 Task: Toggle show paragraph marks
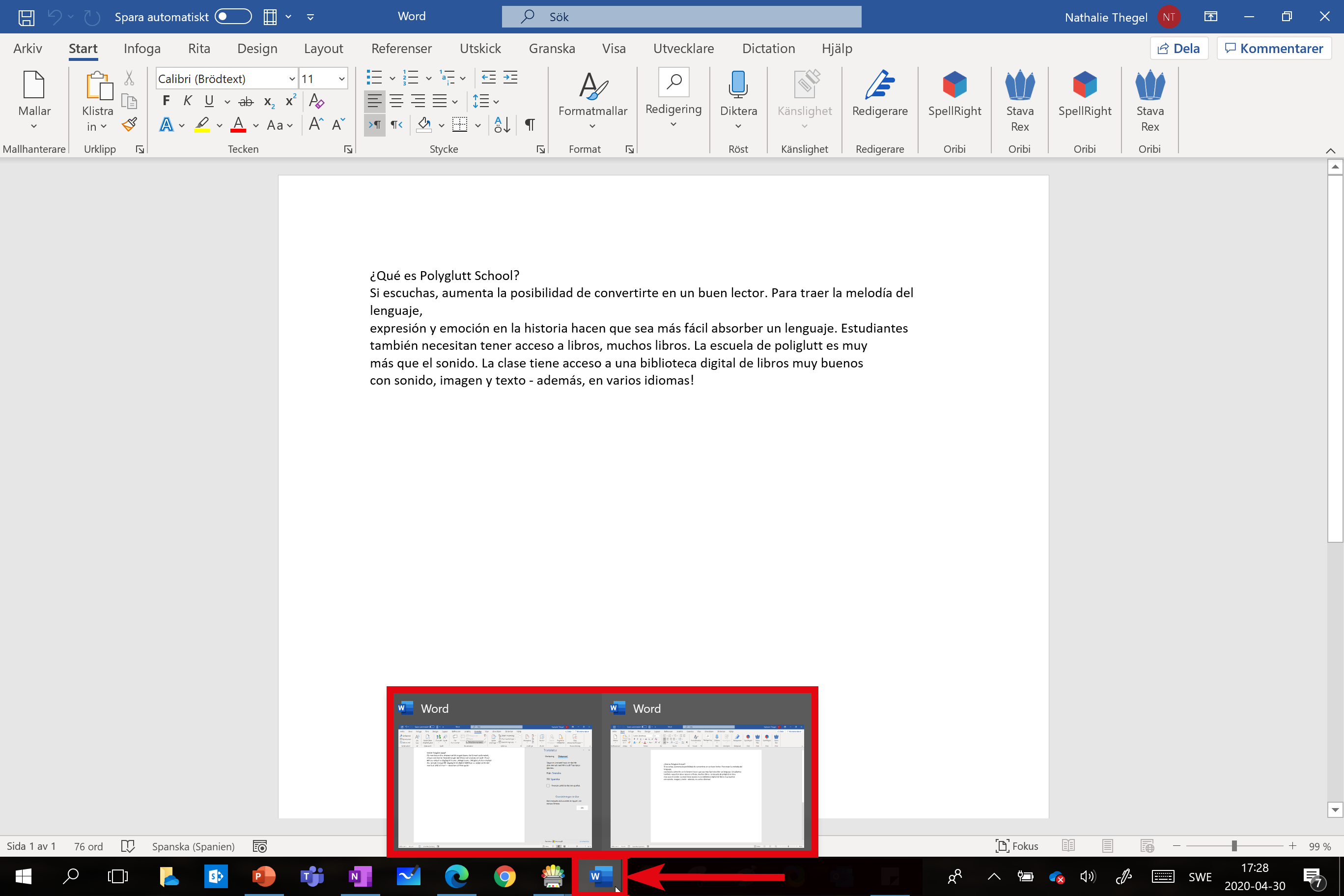tap(530, 125)
